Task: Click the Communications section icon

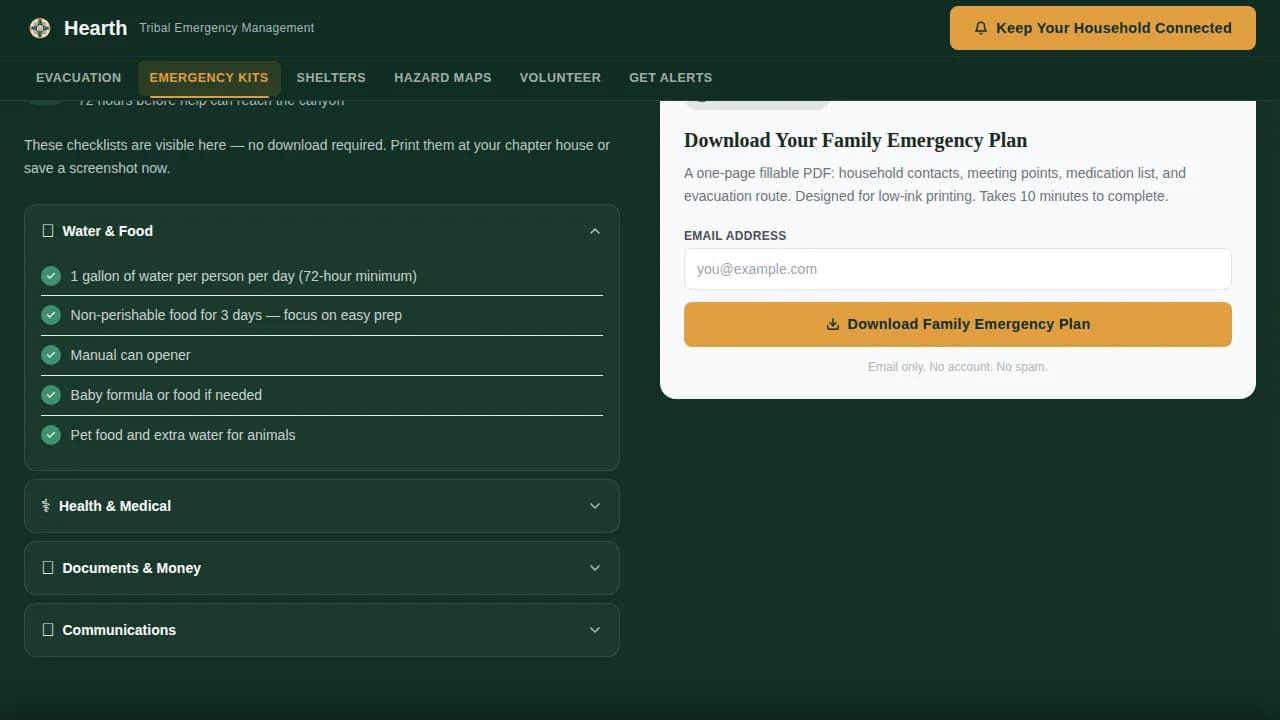Action: (48, 630)
